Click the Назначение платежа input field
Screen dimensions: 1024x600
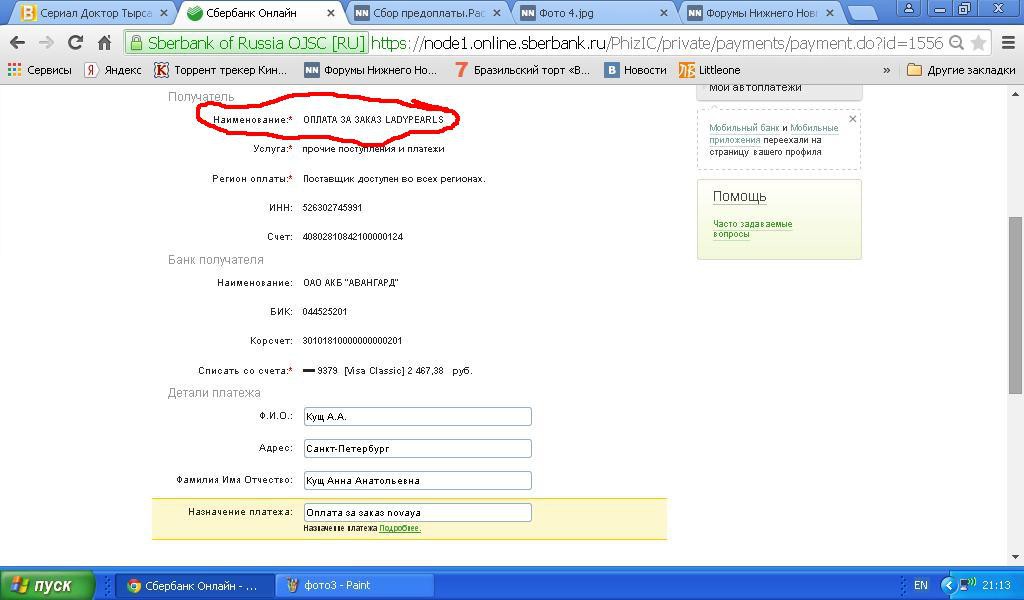point(417,513)
